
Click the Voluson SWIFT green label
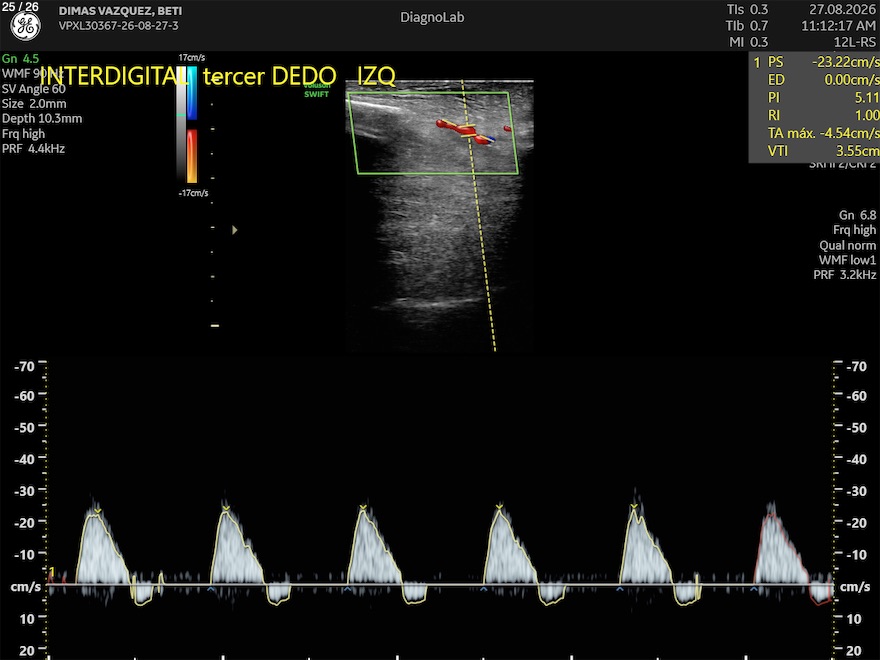pos(317,90)
